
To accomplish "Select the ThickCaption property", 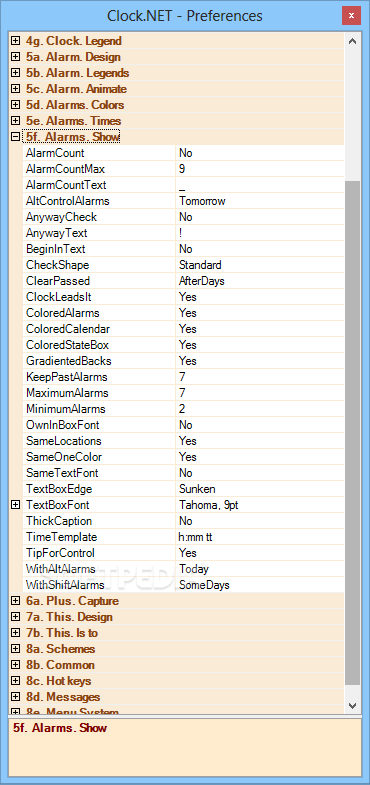I will [x=59, y=521].
